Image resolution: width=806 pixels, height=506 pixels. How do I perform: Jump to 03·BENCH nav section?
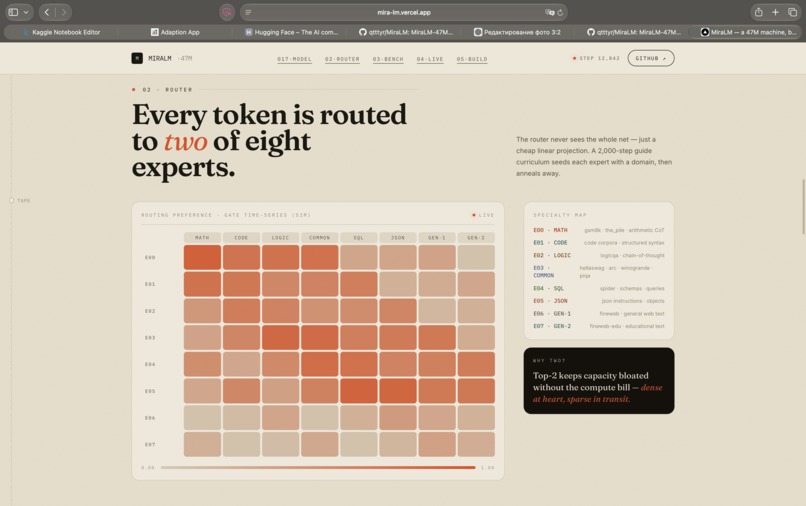[388, 59]
